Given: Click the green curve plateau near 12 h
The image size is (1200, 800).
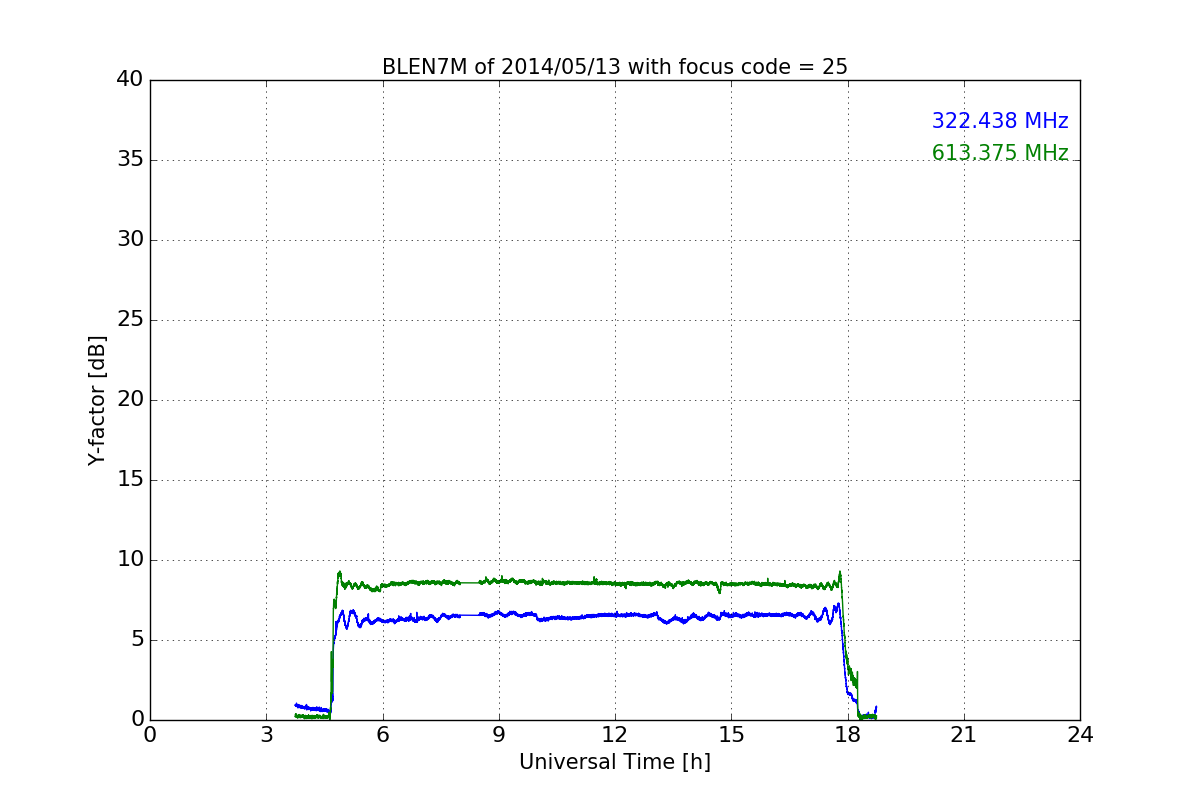Looking at the screenshot, I should (615, 583).
